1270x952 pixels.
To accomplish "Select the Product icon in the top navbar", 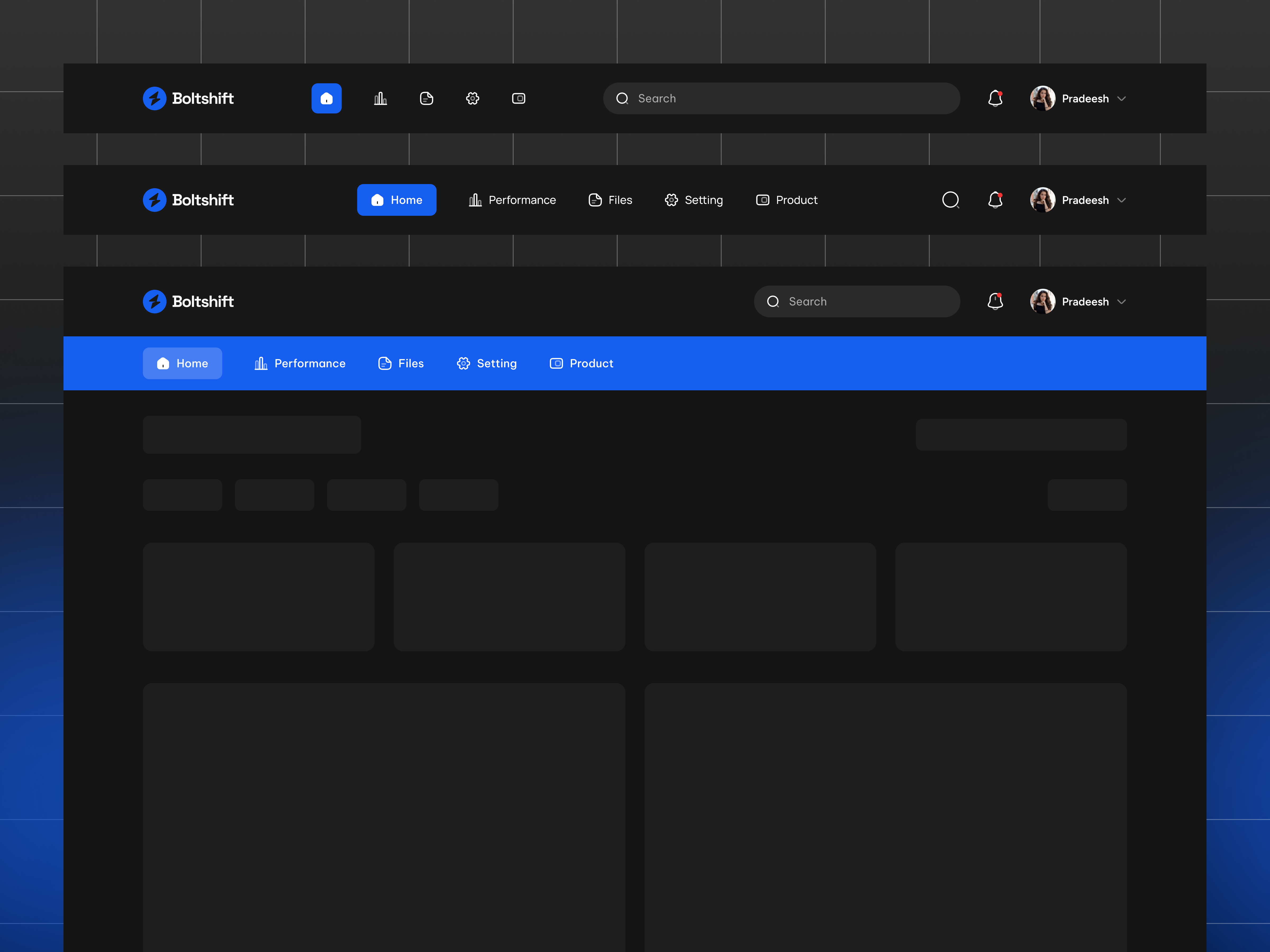I will pyautogui.click(x=518, y=98).
